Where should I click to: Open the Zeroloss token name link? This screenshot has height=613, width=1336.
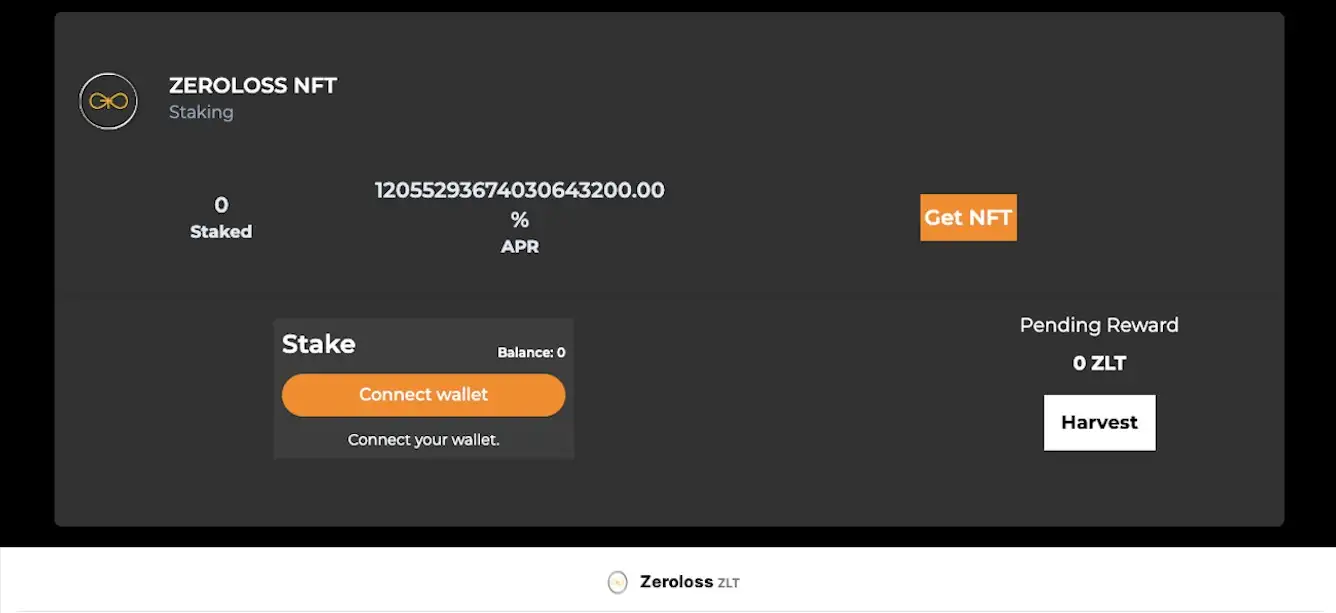(x=676, y=582)
